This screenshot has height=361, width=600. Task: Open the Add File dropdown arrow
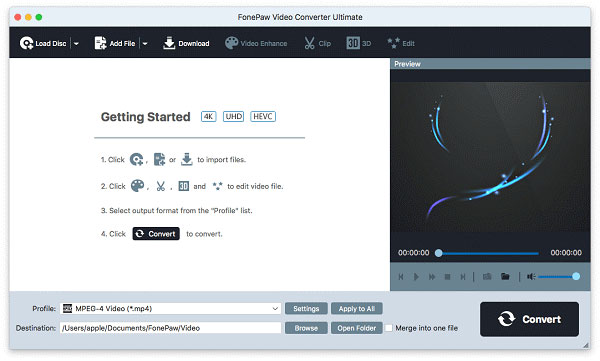coord(145,44)
